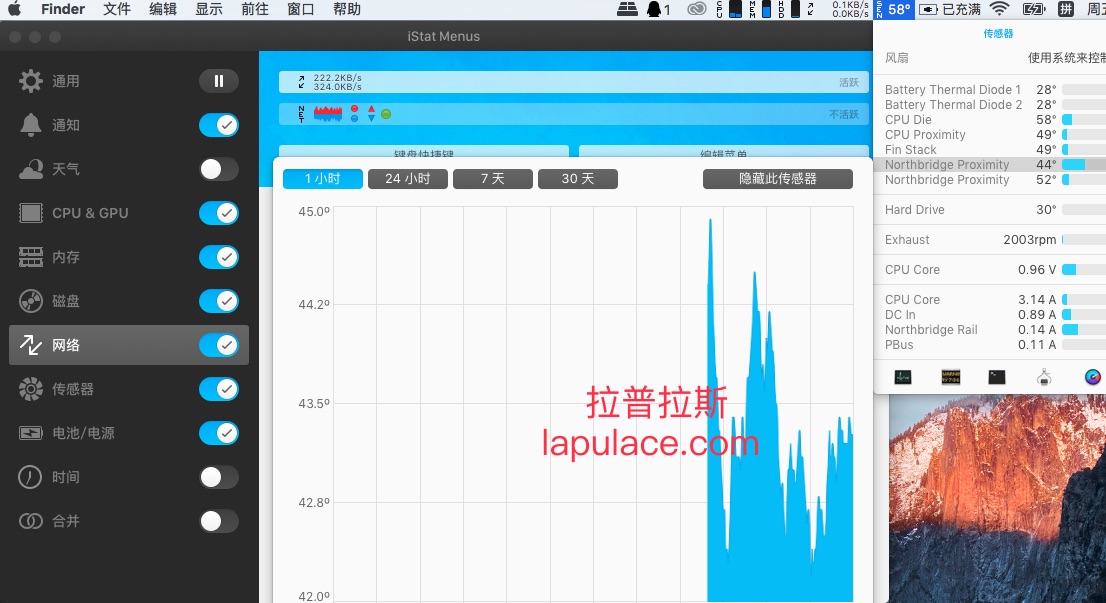Click the Sensors fan icon in sidebar
Image resolution: width=1106 pixels, height=603 pixels.
[30, 389]
